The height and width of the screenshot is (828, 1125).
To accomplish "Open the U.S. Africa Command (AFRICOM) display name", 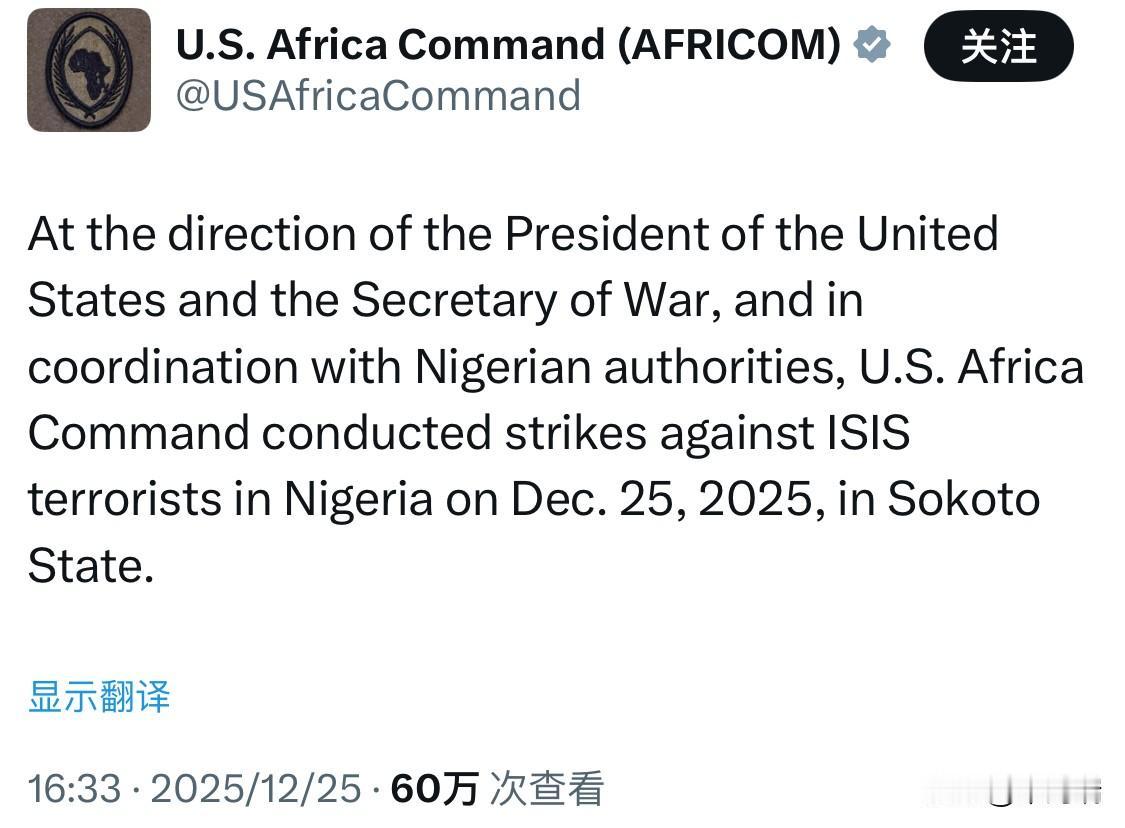I will (508, 45).
